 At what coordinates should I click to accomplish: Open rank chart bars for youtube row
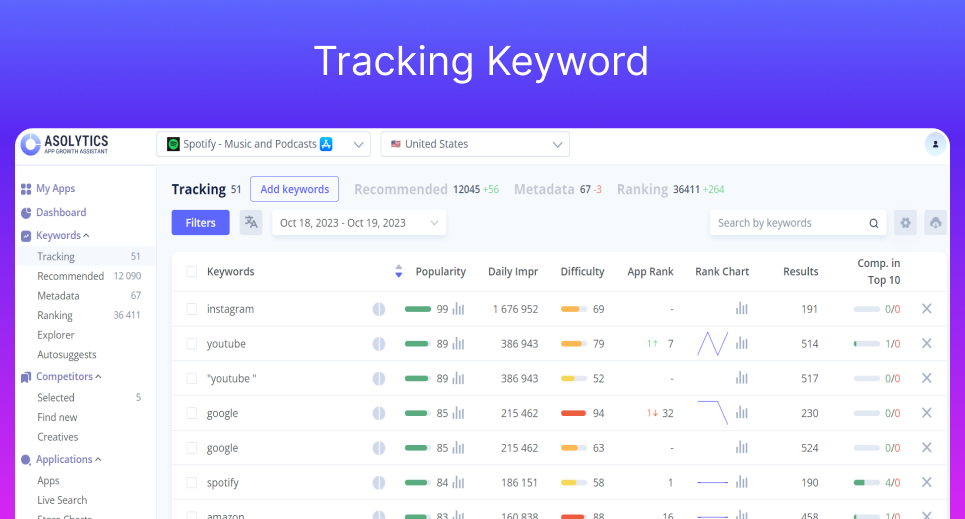point(742,343)
